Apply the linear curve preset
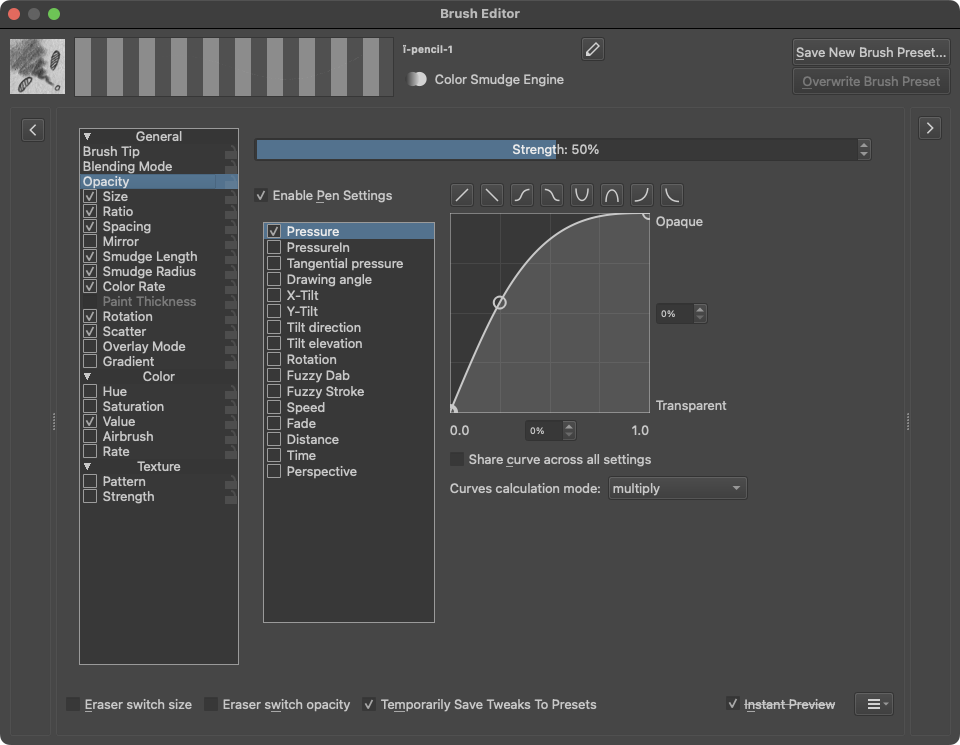Viewport: 960px width, 745px height. click(x=461, y=195)
